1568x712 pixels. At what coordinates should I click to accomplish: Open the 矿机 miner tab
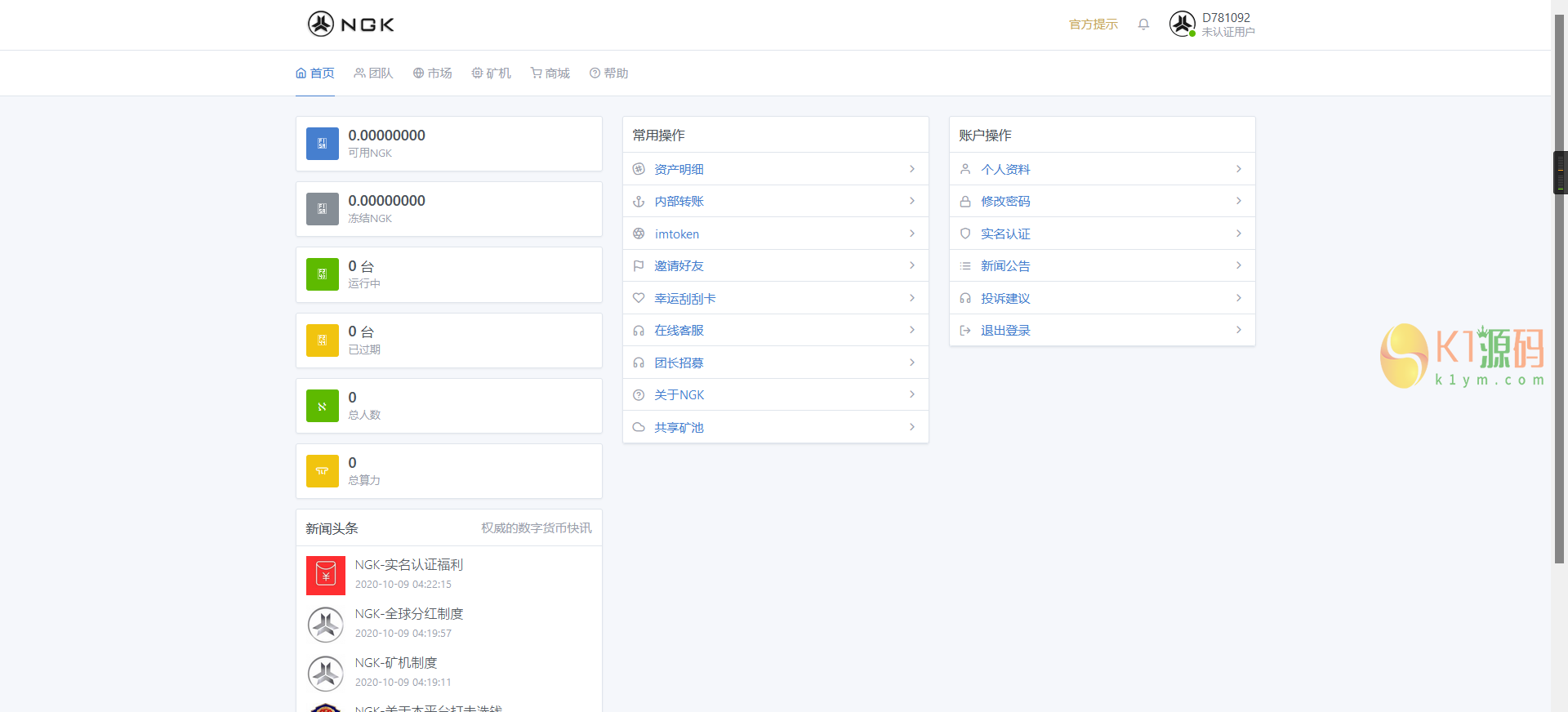click(492, 73)
